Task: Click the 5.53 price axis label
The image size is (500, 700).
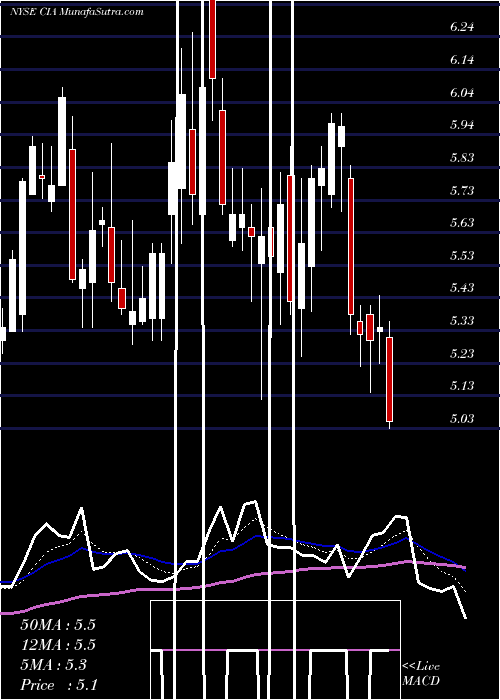Action: (462, 256)
